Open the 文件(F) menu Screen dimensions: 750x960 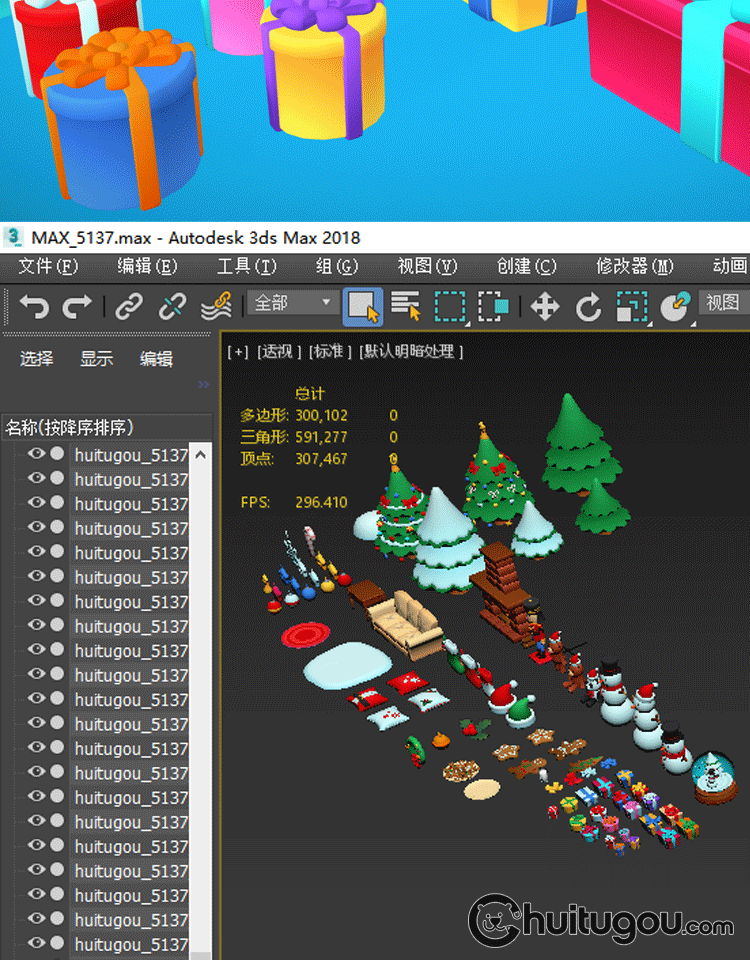tap(48, 266)
